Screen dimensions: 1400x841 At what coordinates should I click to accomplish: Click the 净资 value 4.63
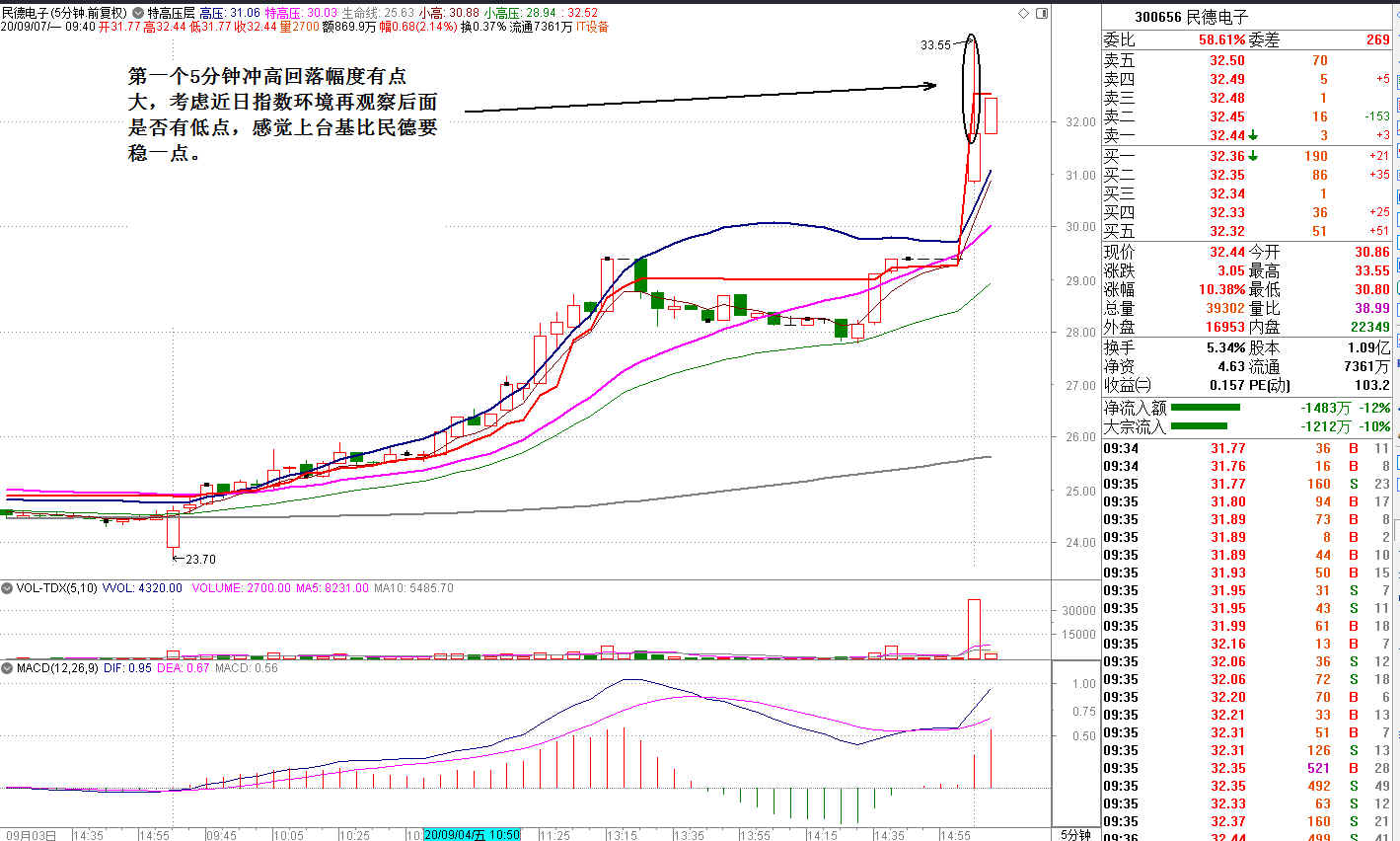1231,366
